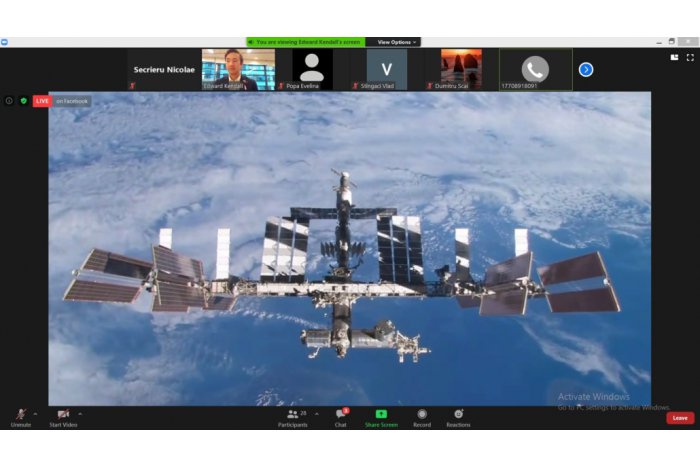Expand arrow next to Participants
Image resolution: width=700 pixels, height=466 pixels.
317,414
